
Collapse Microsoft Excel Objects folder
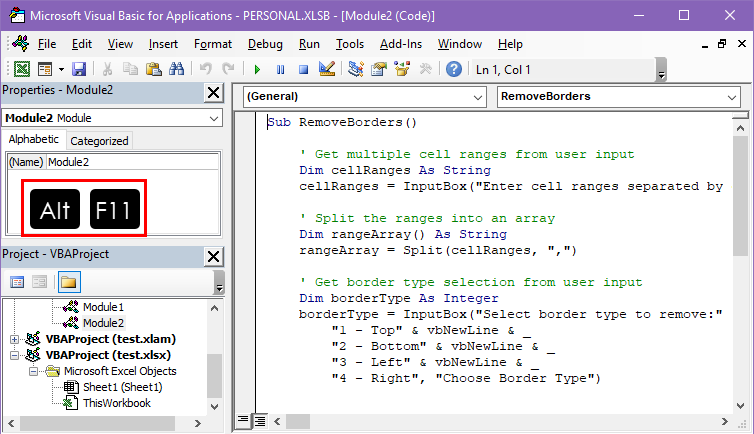[33, 372]
